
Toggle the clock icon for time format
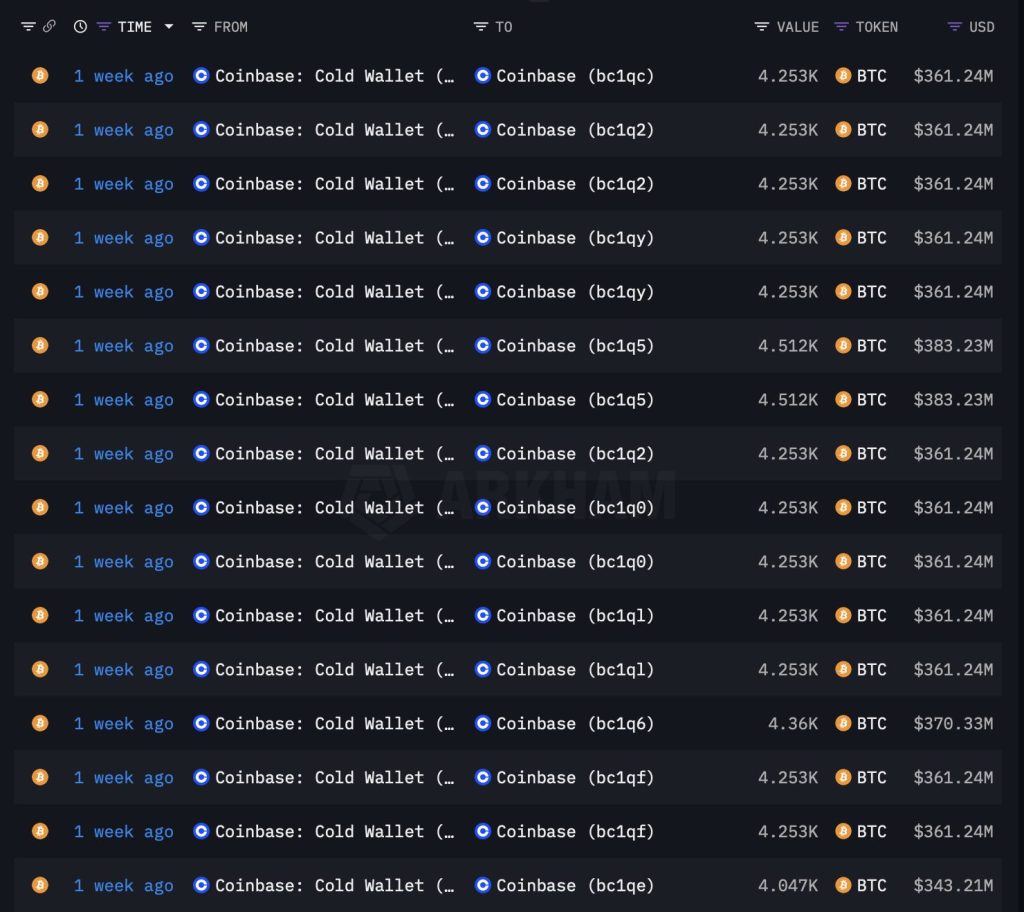[x=80, y=27]
